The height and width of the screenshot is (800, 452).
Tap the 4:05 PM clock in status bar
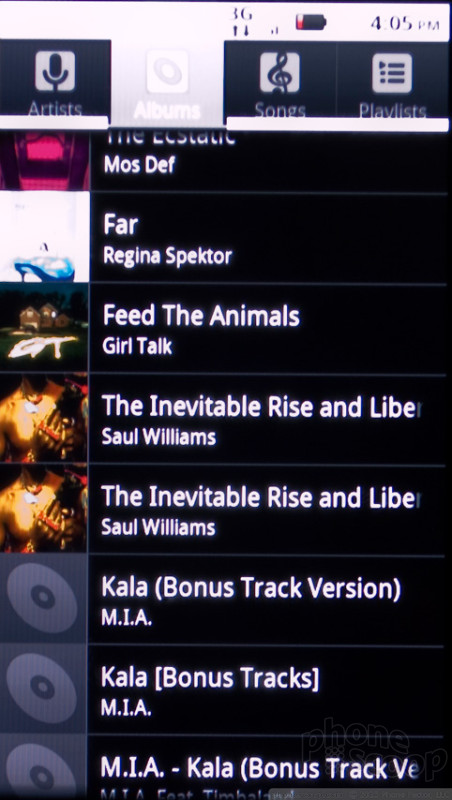point(404,23)
